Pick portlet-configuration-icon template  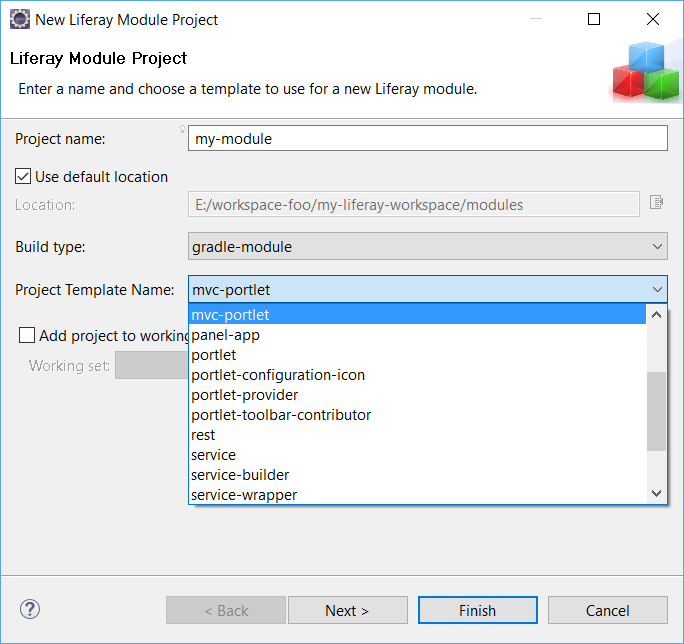coord(418,375)
